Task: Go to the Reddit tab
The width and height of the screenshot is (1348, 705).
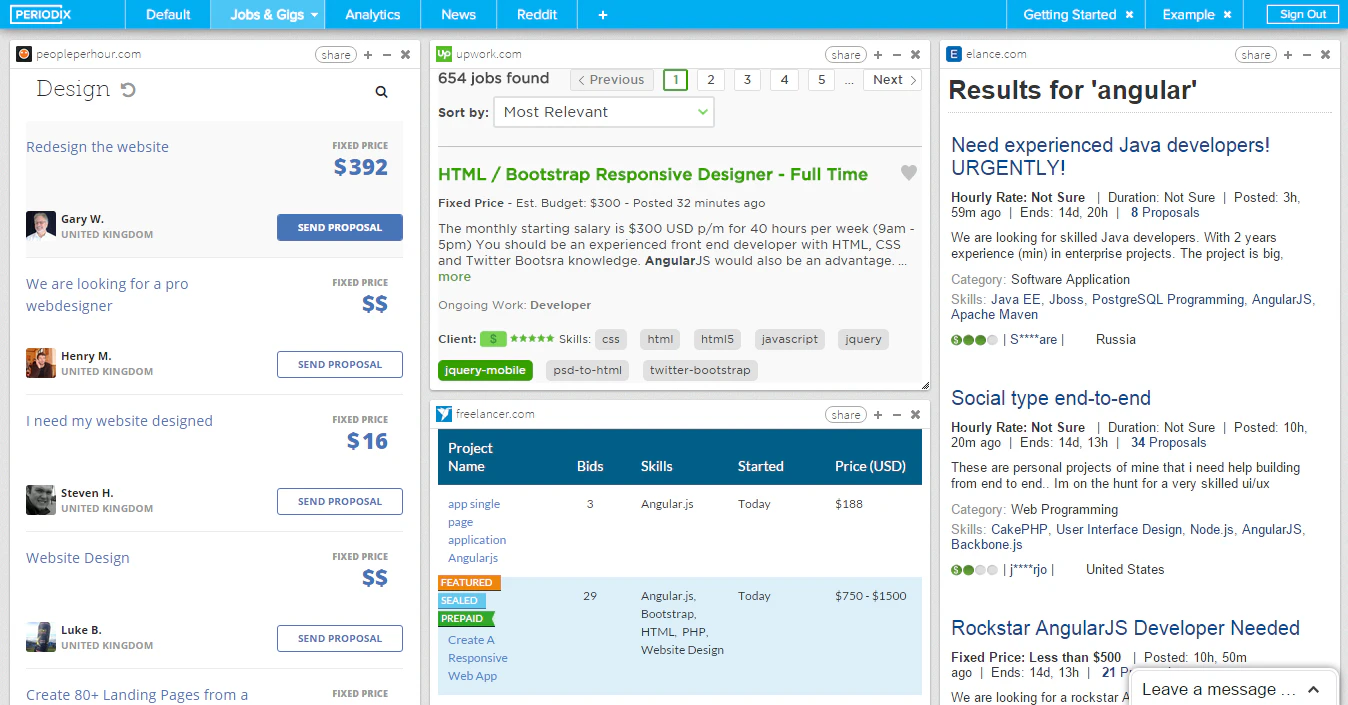Action: [537, 14]
